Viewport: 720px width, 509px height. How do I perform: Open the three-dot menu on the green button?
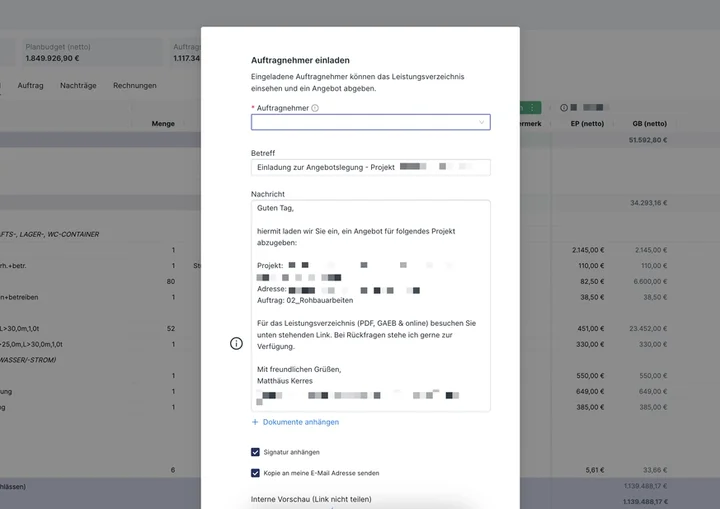532,107
